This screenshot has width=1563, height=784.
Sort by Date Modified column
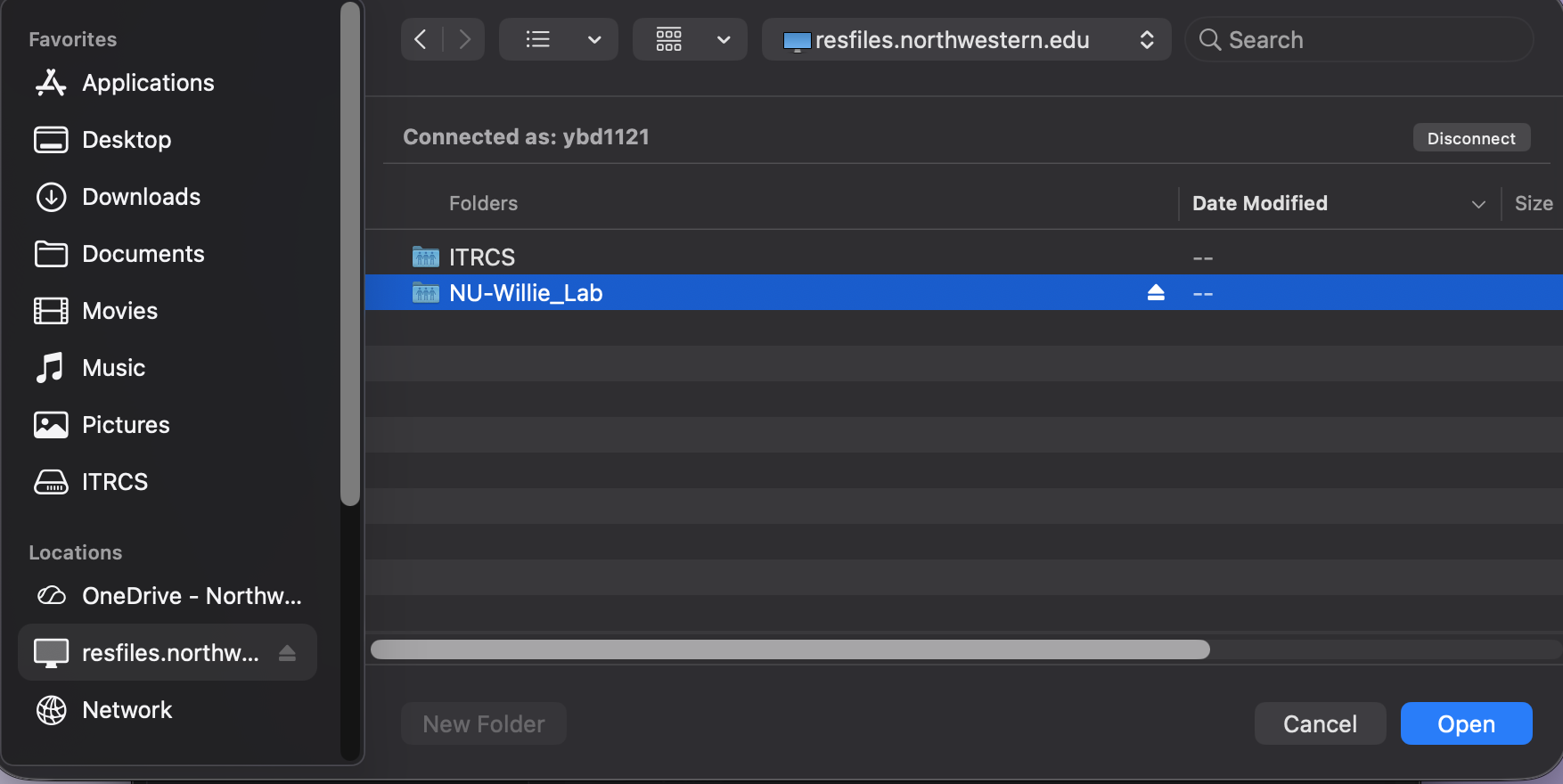(x=1259, y=203)
